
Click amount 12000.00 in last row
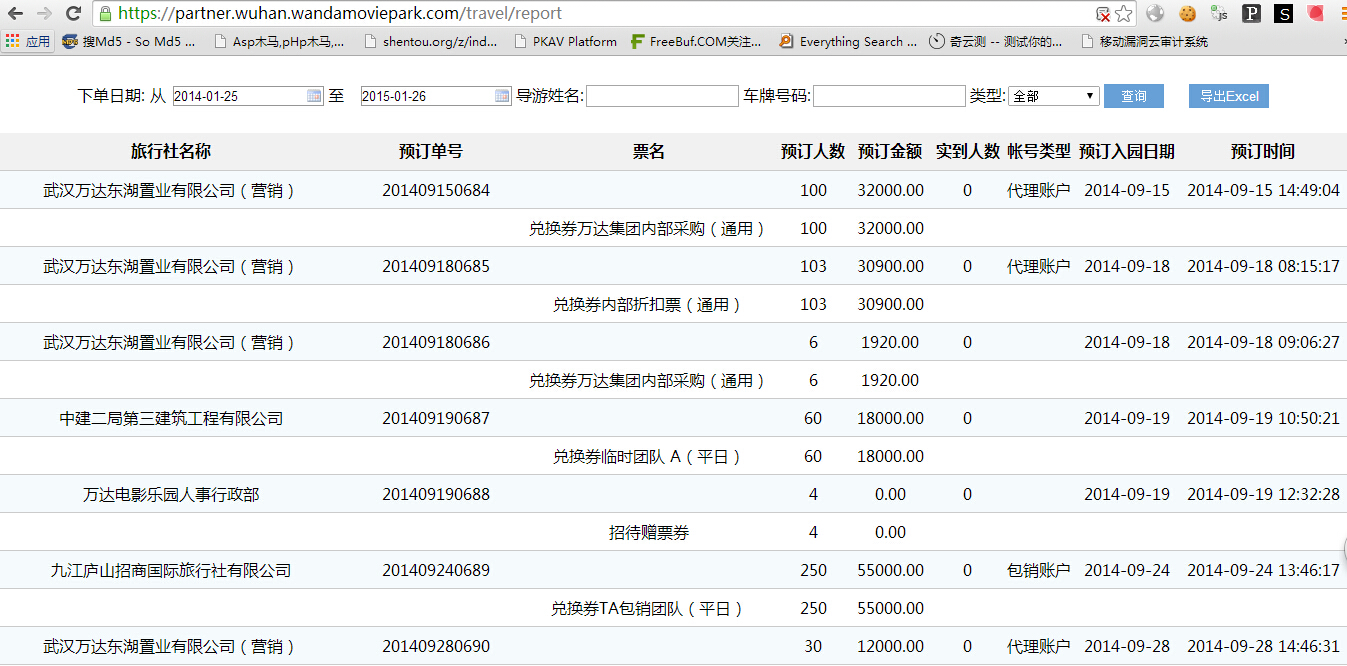coord(890,646)
